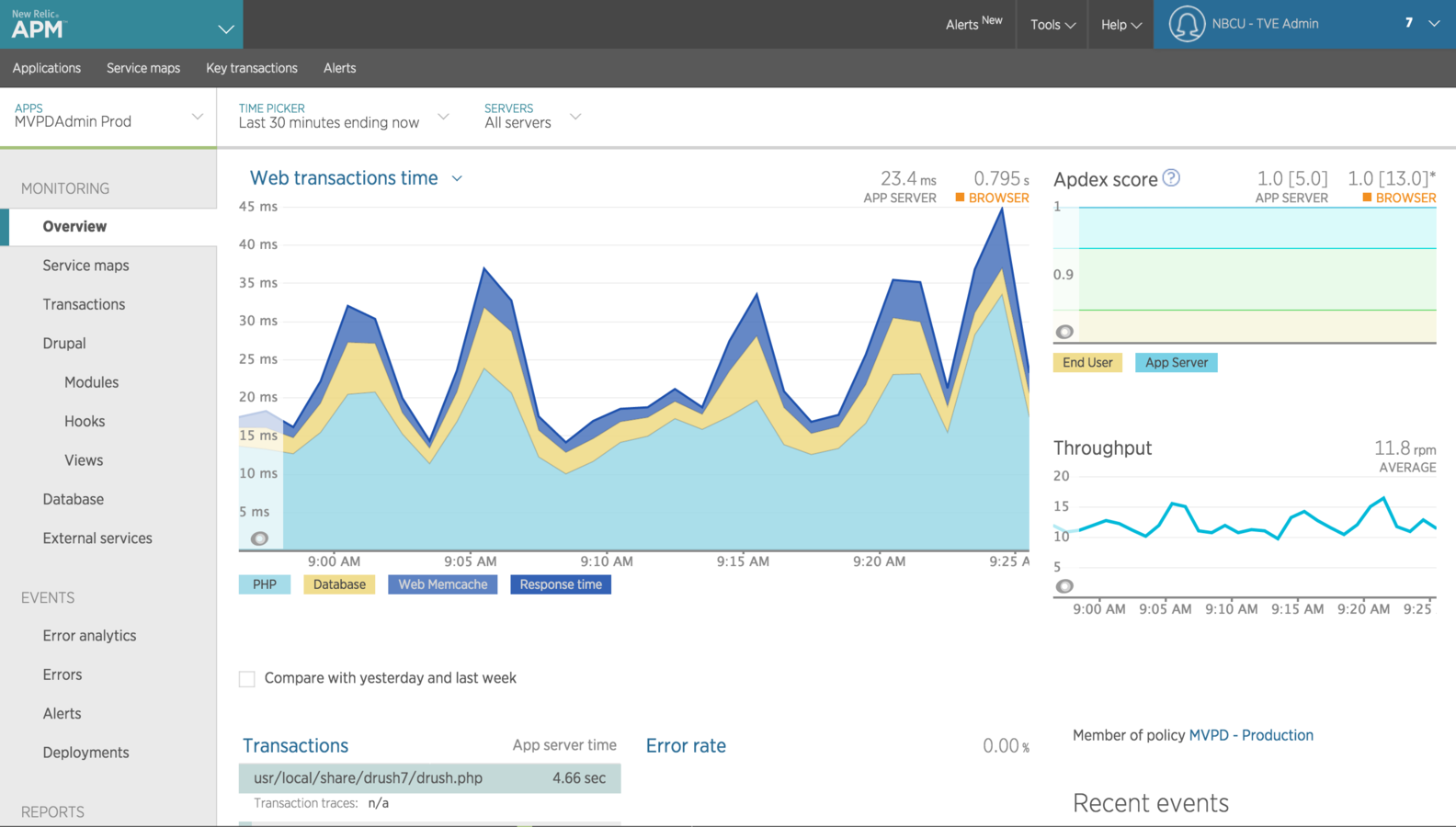Select Alerts under Events in sidebar
The height and width of the screenshot is (827, 1456).
coord(62,714)
